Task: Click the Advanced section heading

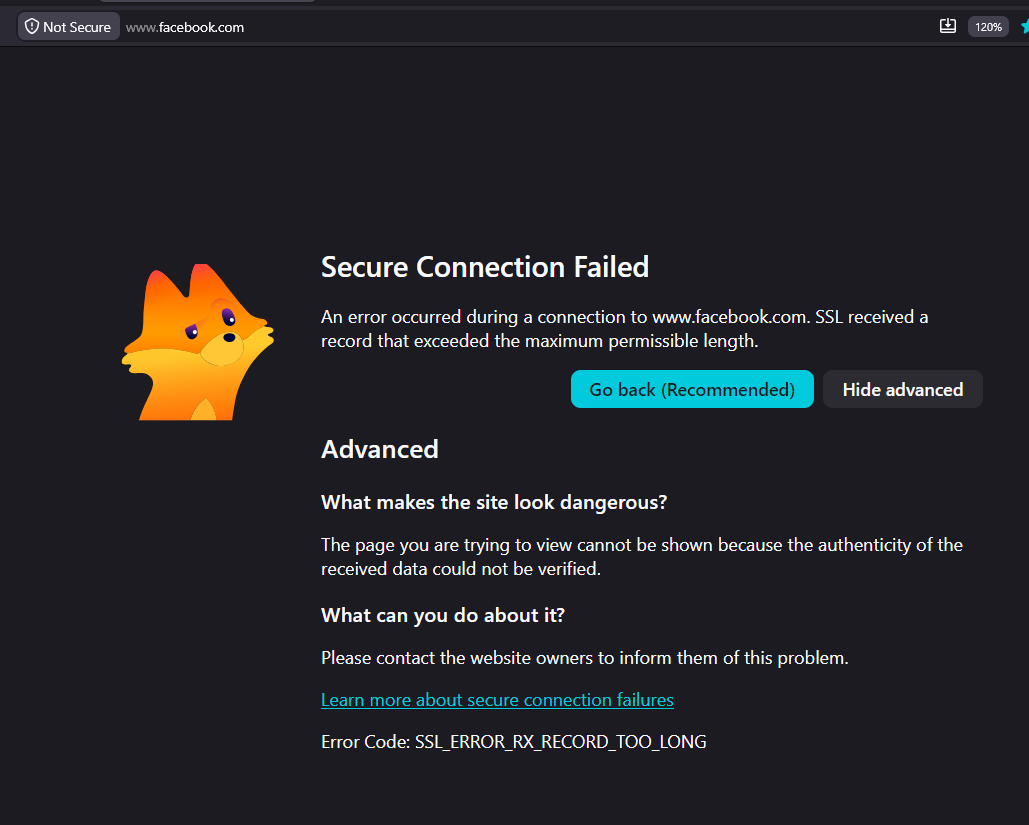Action: pos(379,450)
